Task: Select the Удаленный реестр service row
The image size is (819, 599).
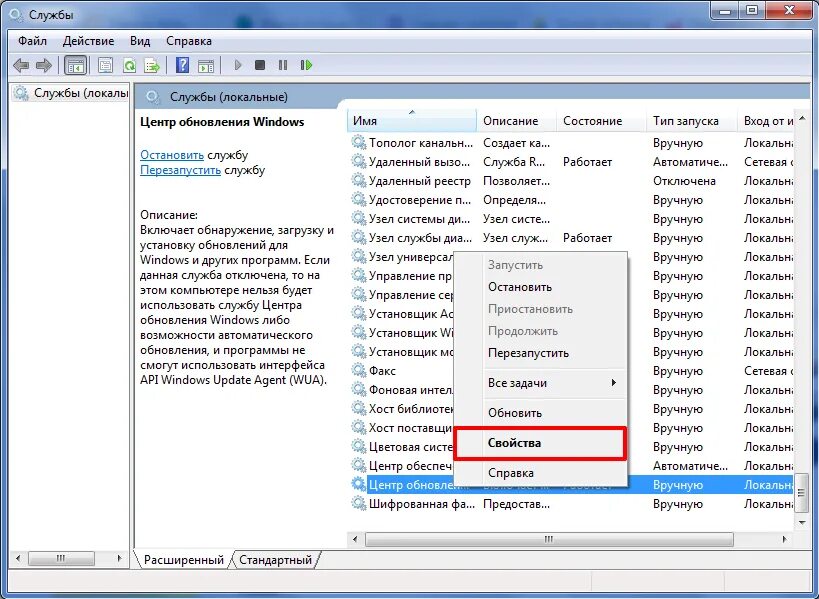Action: [571, 180]
